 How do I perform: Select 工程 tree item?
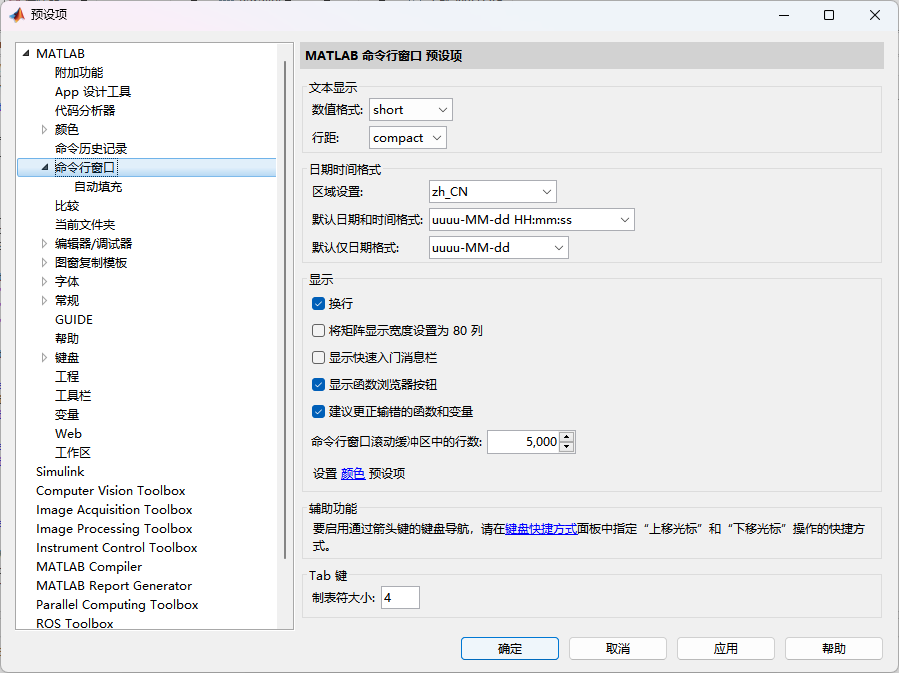67,377
